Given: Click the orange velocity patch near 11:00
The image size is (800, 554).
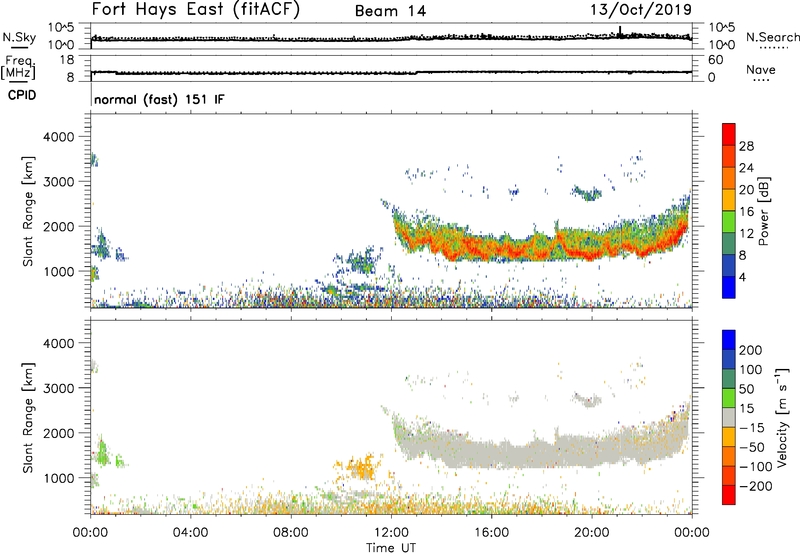Looking at the screenshot, I should point(360,467).
